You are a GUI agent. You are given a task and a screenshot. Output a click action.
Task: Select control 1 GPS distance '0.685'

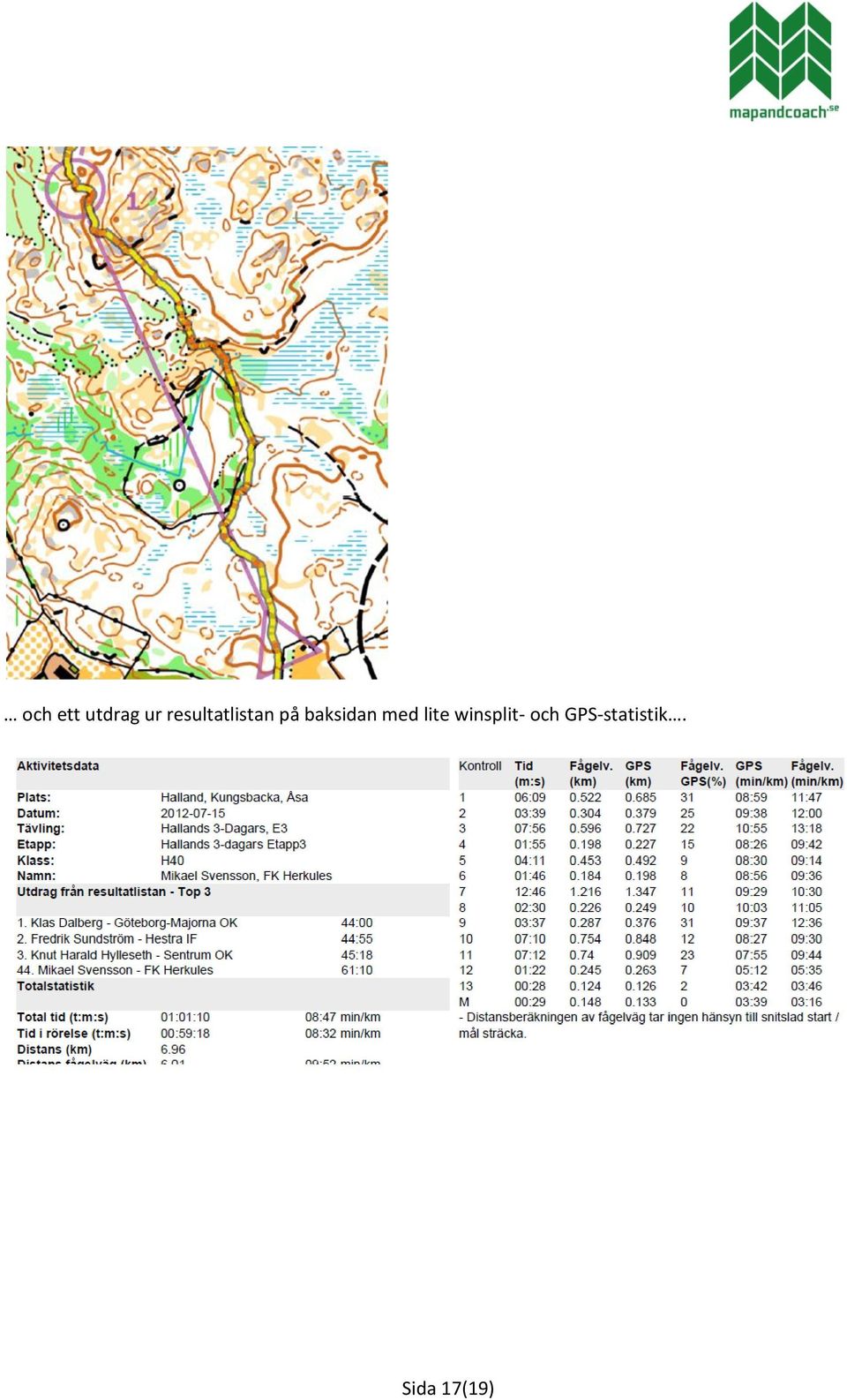(x=641, y=797)
